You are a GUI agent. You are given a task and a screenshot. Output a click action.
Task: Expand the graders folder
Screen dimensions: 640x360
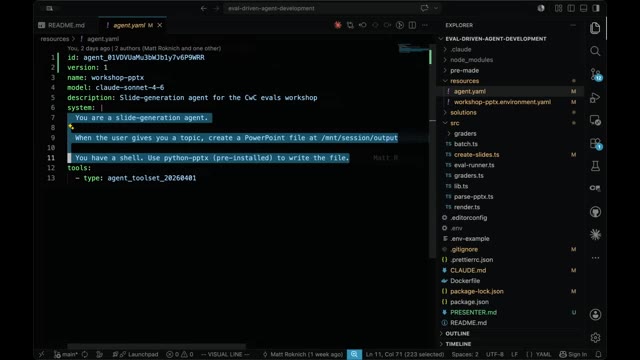tap(465, 133)
